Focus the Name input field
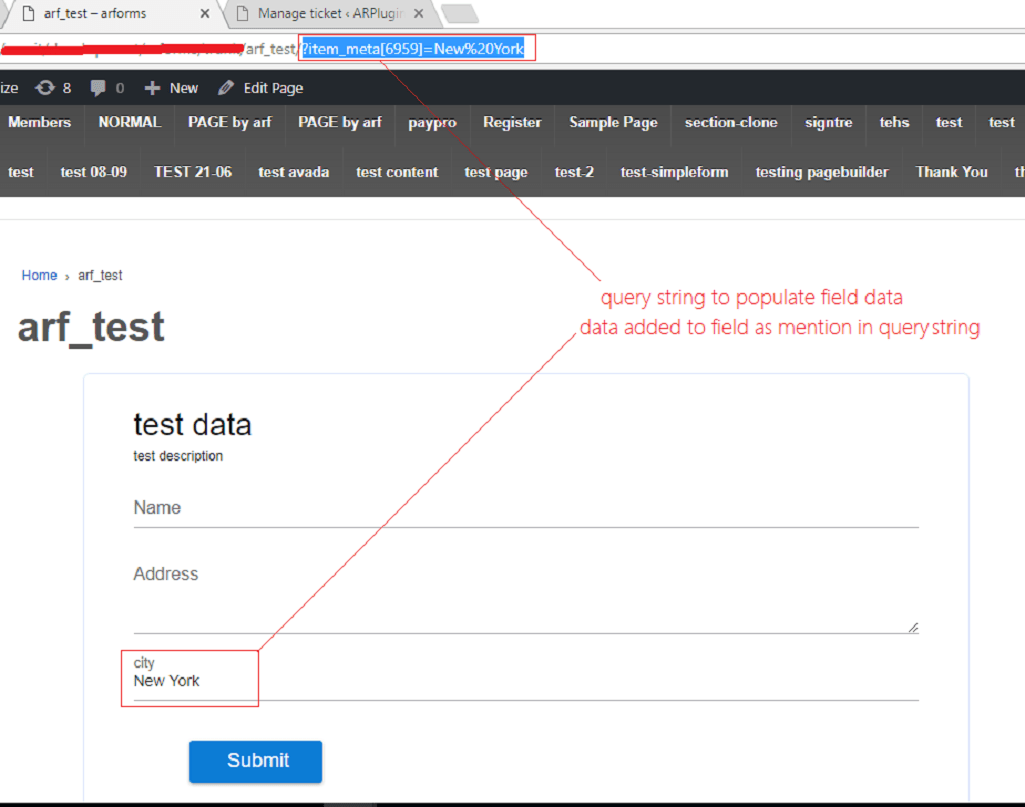This screenshot has width=1025, height=807. pos(525,508)
